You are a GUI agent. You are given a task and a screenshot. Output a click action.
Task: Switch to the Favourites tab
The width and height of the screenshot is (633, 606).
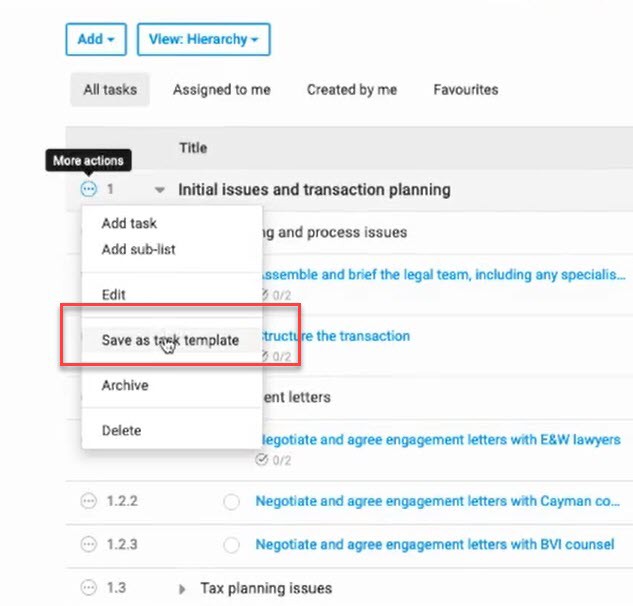pyautogui.click(x=465, y=90)
